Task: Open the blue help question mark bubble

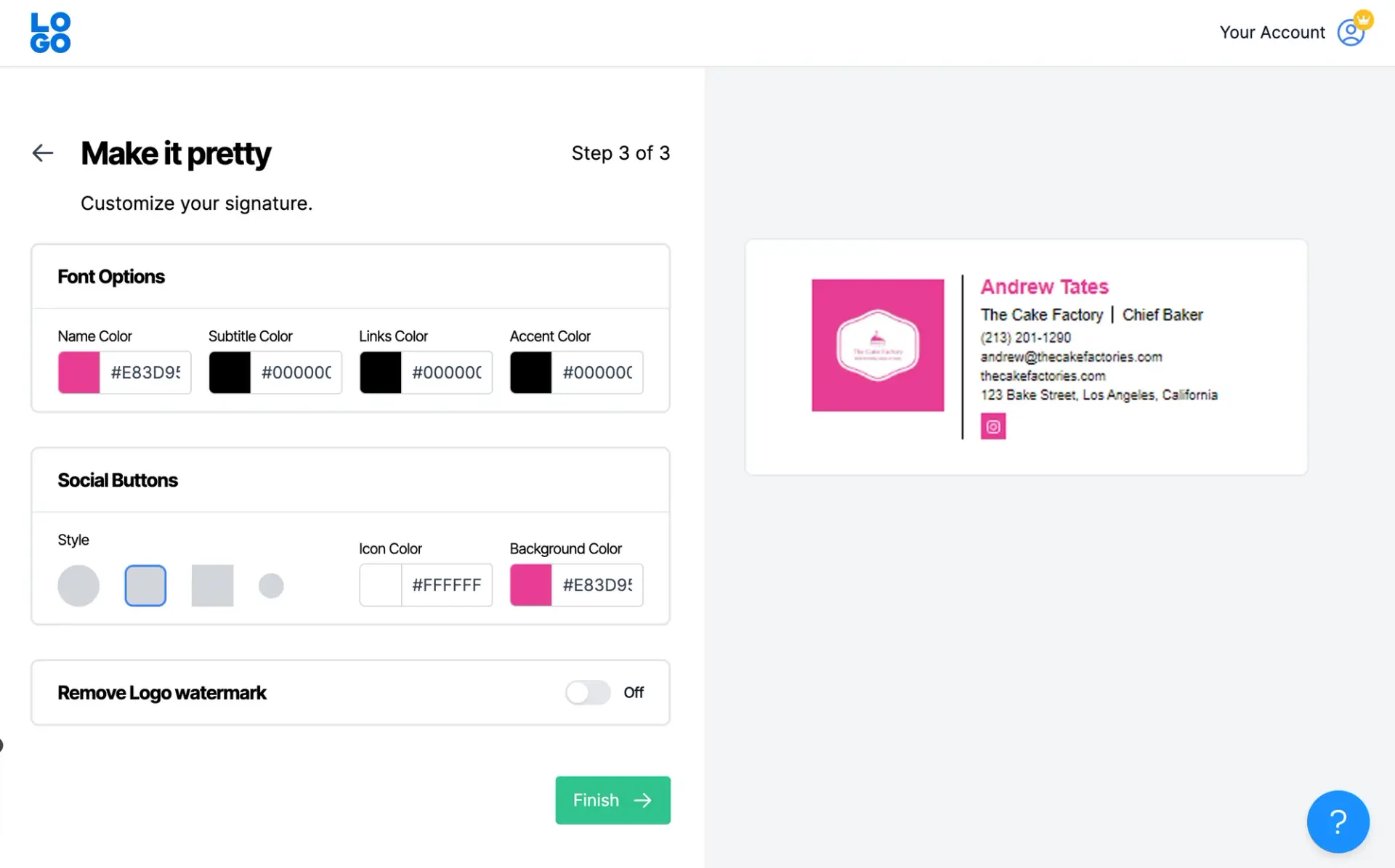Action: coord(1337,822)
